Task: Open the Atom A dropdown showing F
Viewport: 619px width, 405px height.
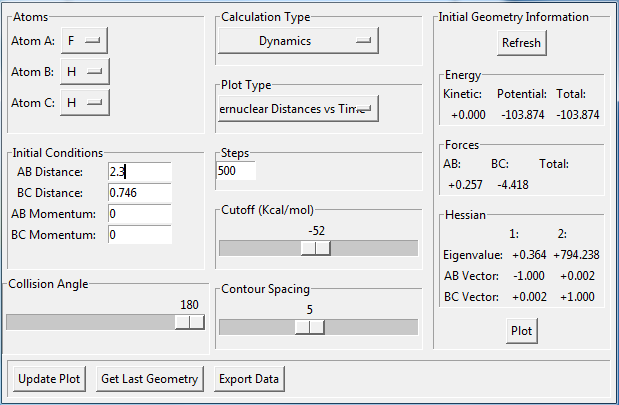Action: tap(85, 42)
